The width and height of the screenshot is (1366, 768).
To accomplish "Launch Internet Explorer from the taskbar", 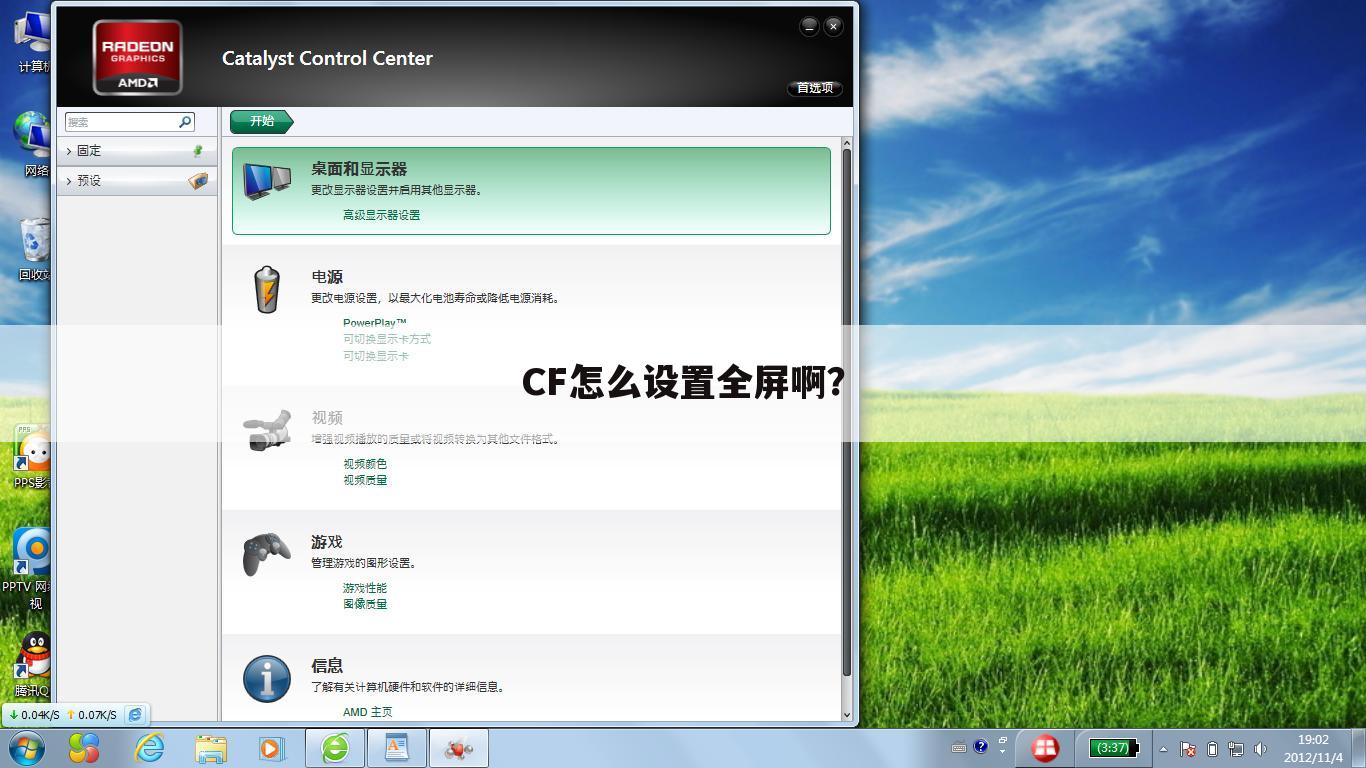I will [149, 748].
